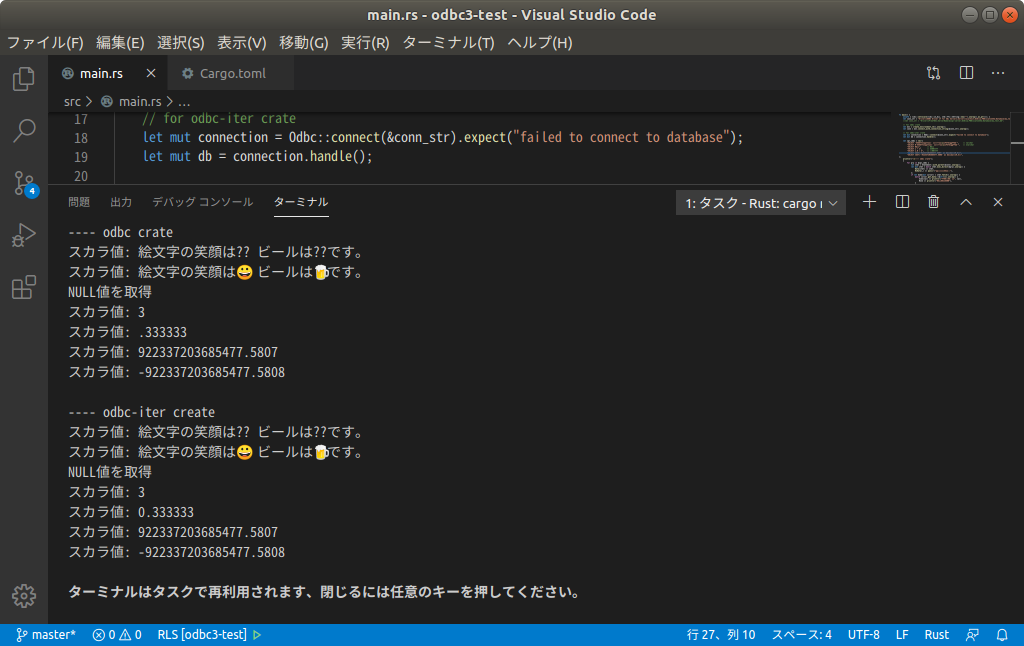1024x646 pixels.
Task: Switch to the デバッグ コンソール tab
Action: [202, 202]
